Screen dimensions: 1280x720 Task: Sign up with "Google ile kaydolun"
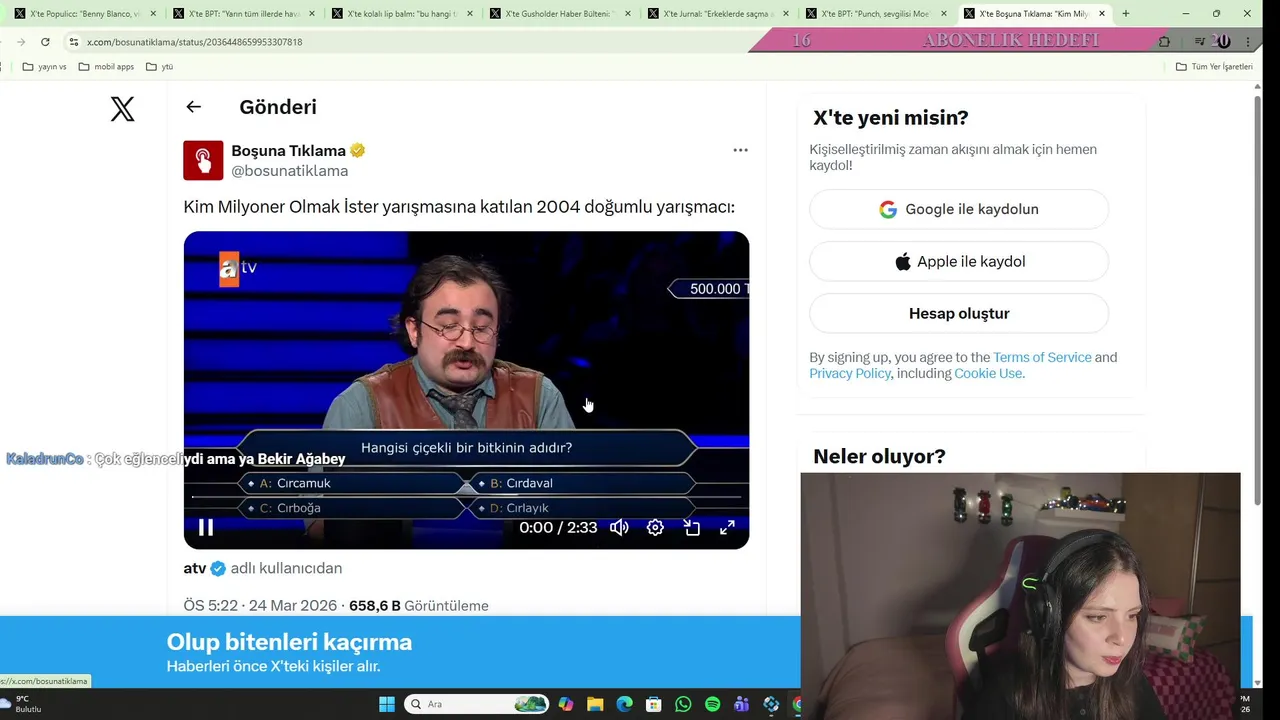click(959, 209)
